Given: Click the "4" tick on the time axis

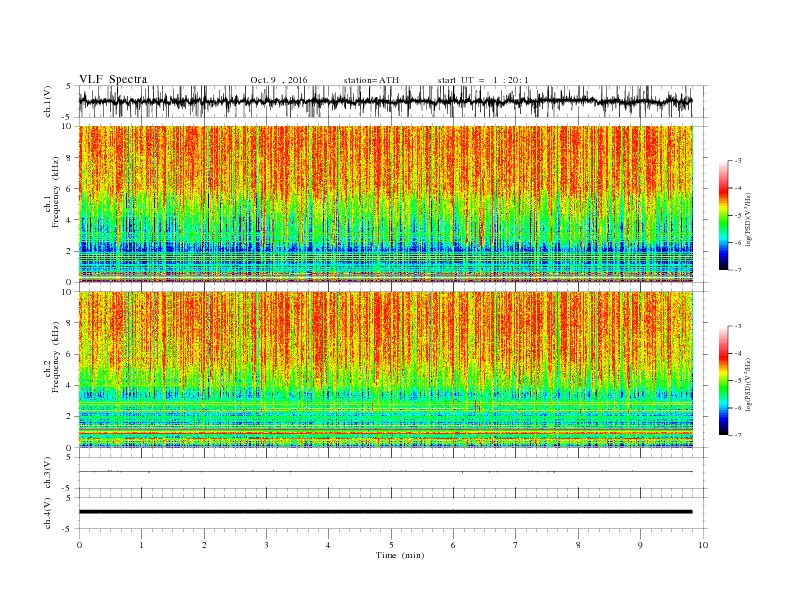Looking at the screenshot, I should (x=329, y=545).
